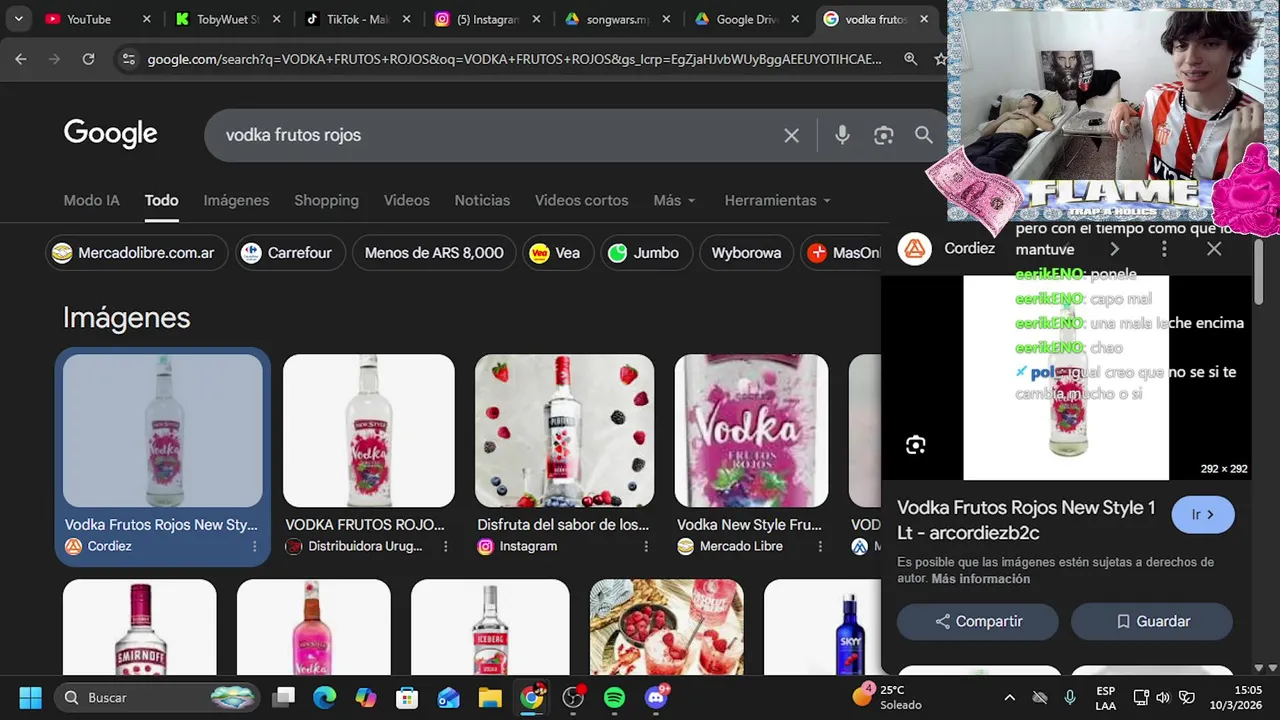Open the Smirnoff bottle thumbnail

[139, 627]
